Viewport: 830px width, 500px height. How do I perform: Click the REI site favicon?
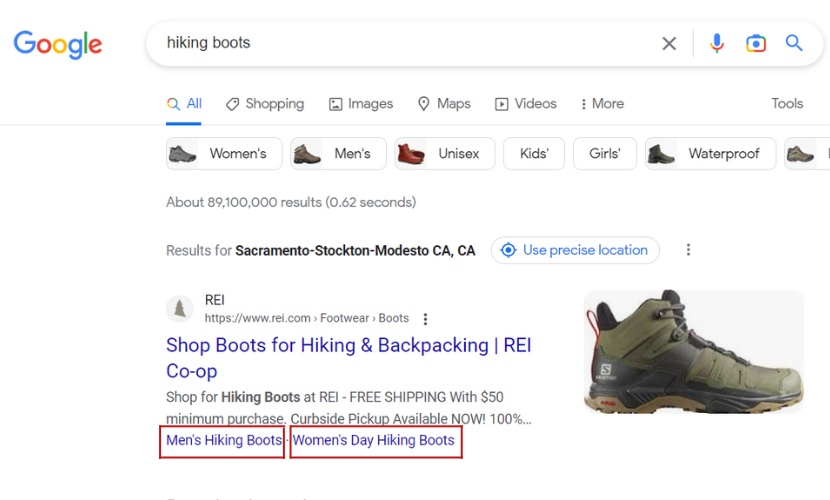click(x=180, y=309)
